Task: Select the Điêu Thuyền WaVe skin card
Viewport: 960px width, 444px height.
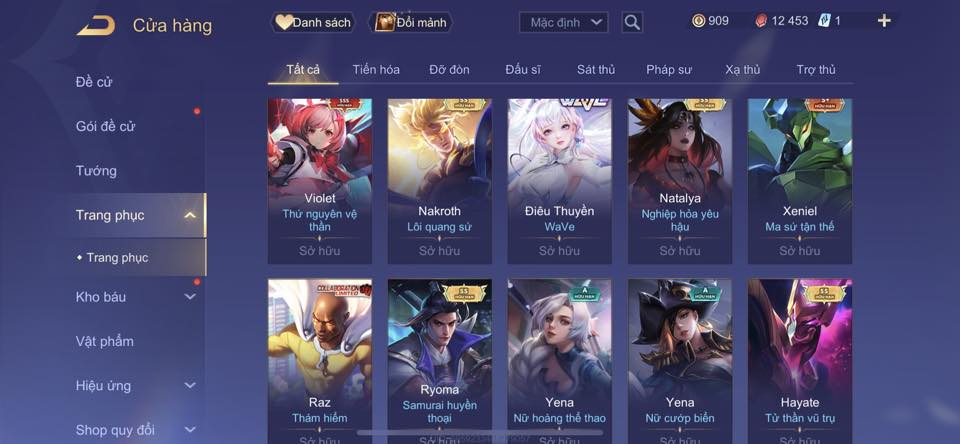Action: (x=560, y=181)
